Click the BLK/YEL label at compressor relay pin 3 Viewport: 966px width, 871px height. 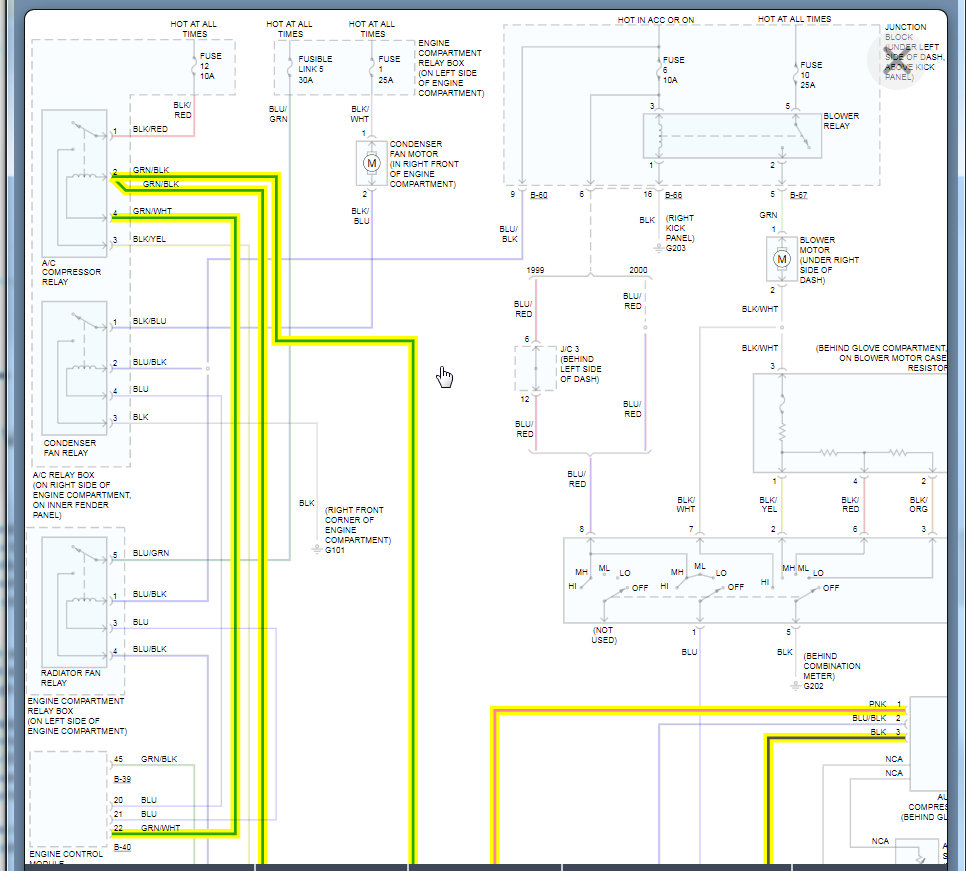pos(149,239)
